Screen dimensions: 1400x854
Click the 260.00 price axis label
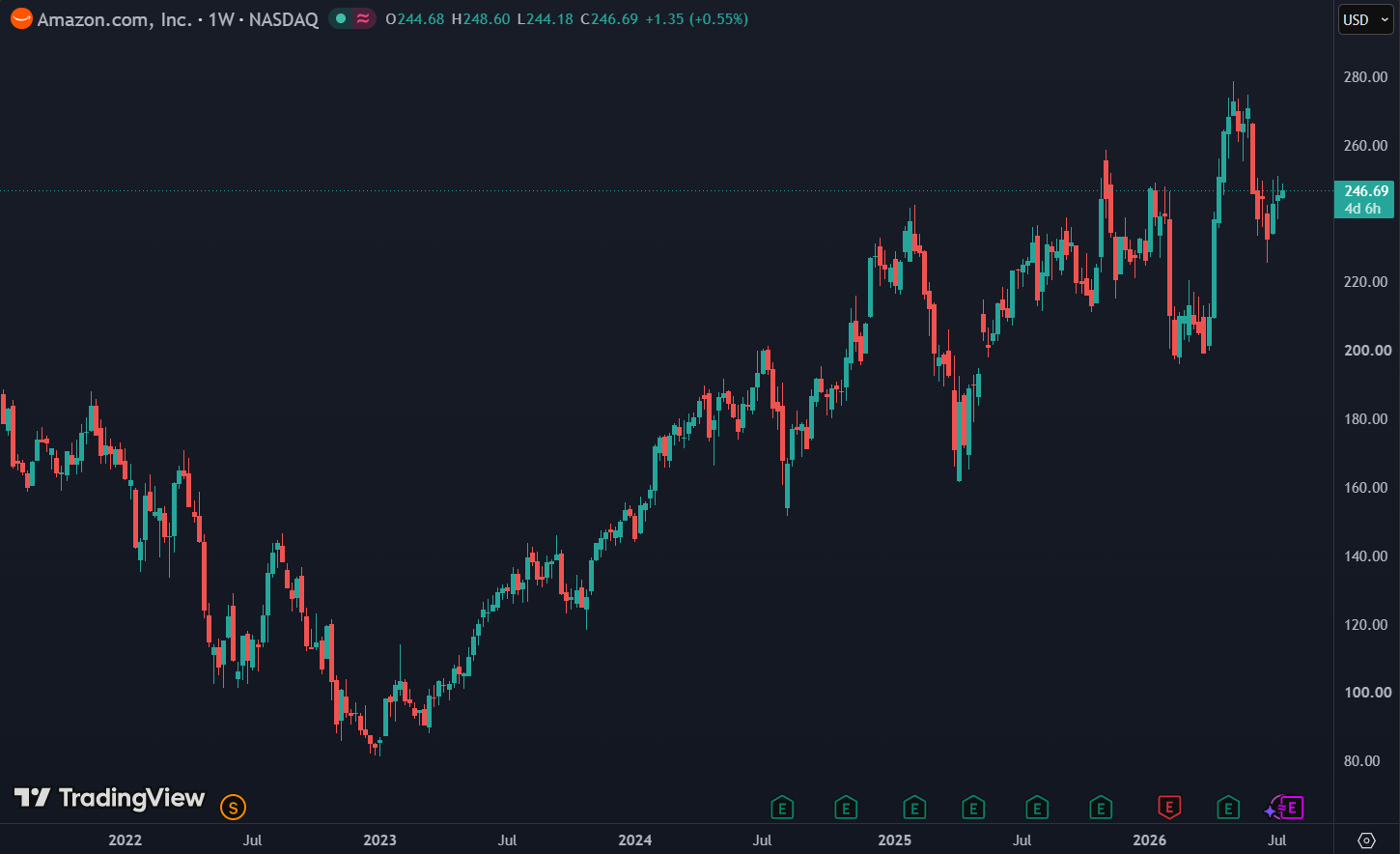1365,146
